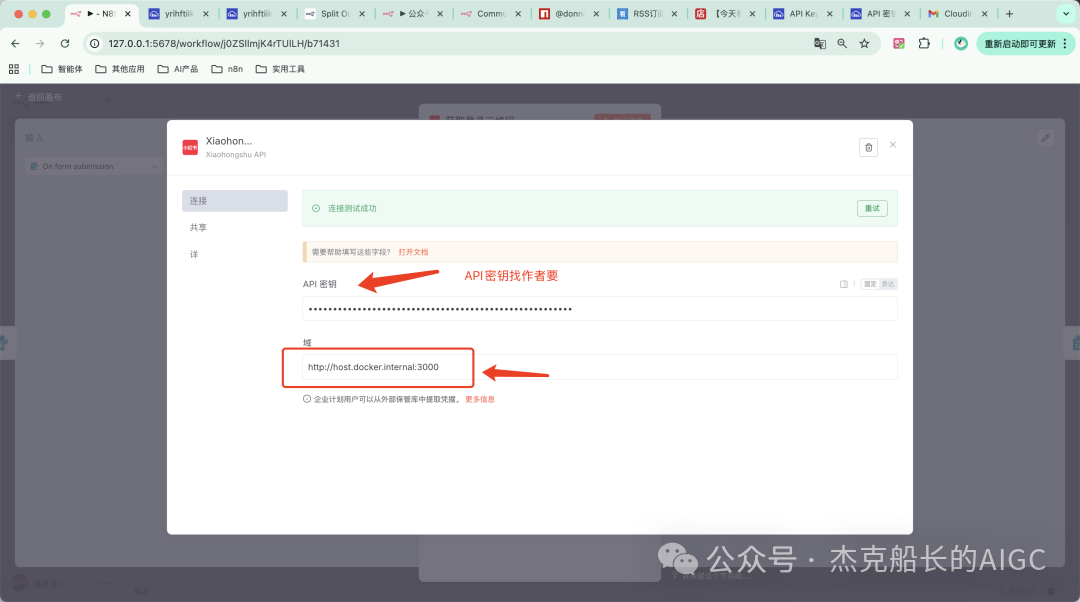This screenshot has height=602, width=1080.
Task: Switch to the API 密 browser tab
Action: (x=881, y=14)
